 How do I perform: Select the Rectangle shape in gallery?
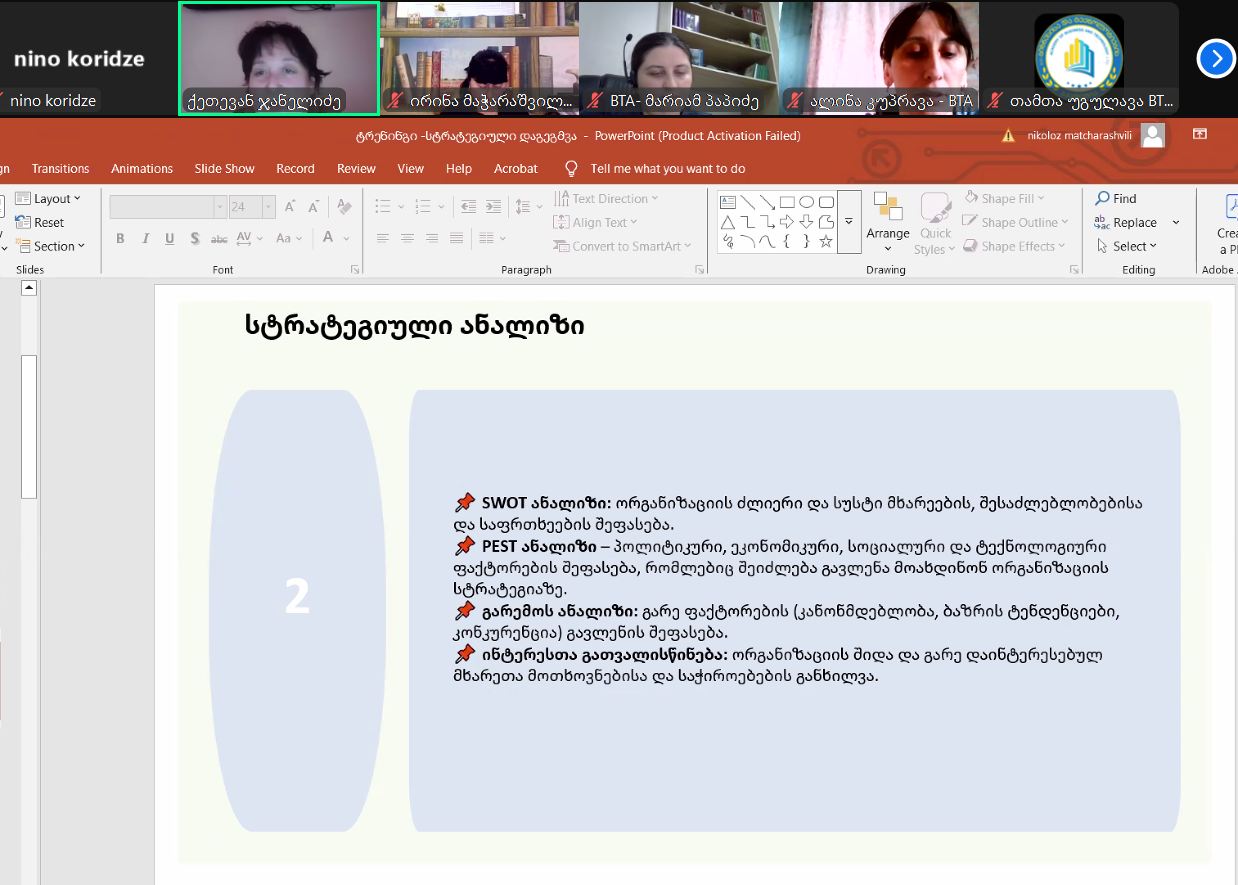pos(787,202)
